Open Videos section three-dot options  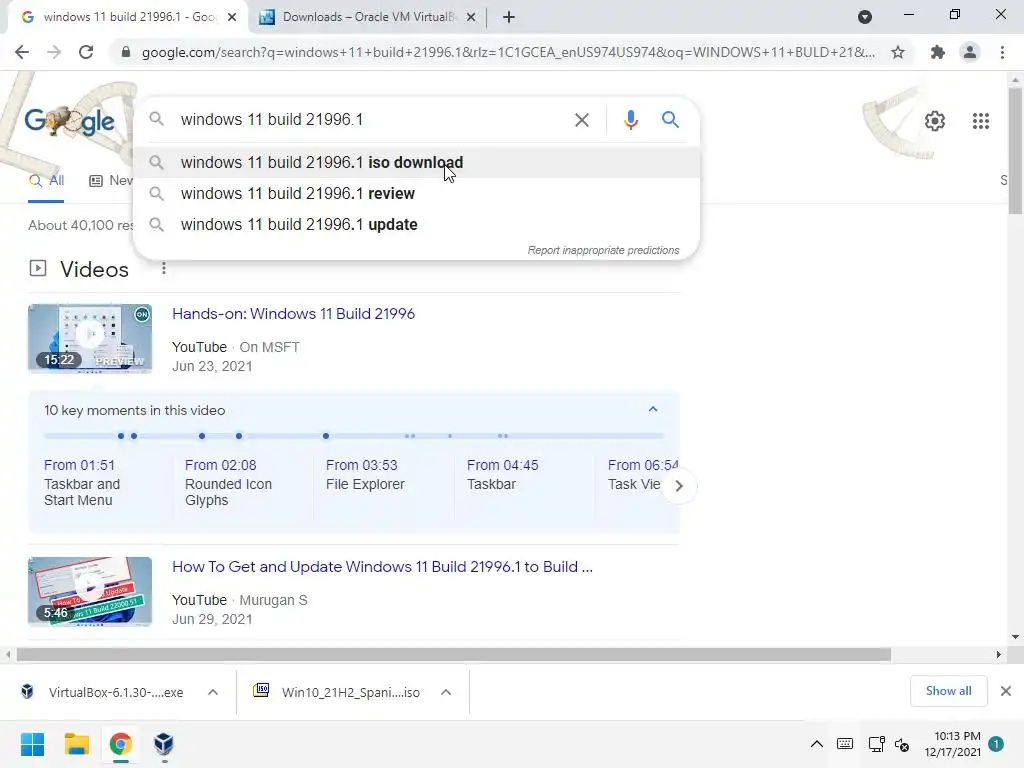[x=164, y=268]
